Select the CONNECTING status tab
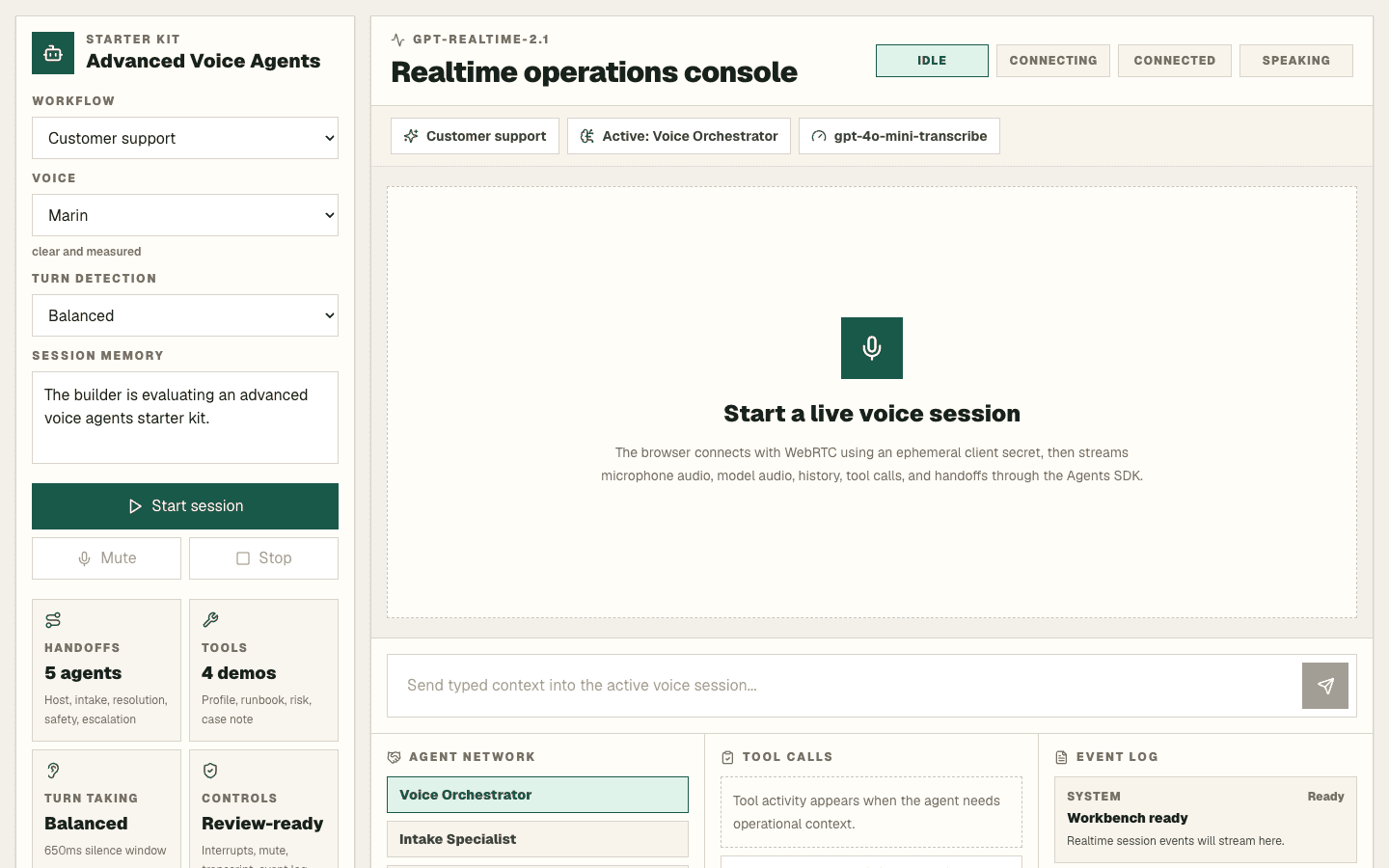Viewport: 1389px width, 868px height. (x=1053, y=61)
